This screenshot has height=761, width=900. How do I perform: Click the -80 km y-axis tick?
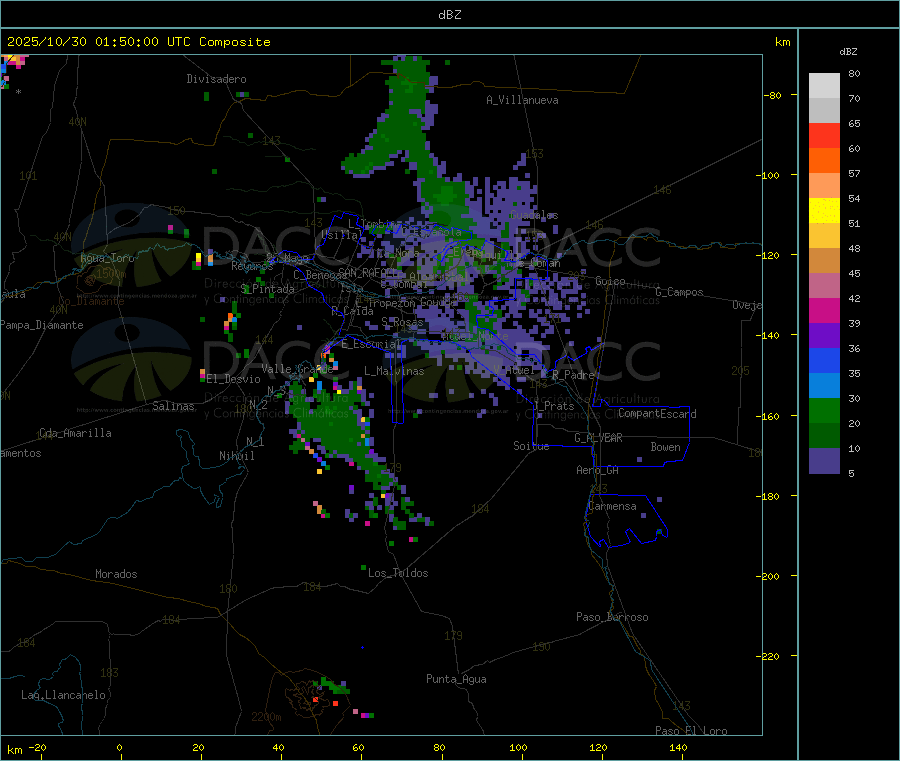click(773, 95)
